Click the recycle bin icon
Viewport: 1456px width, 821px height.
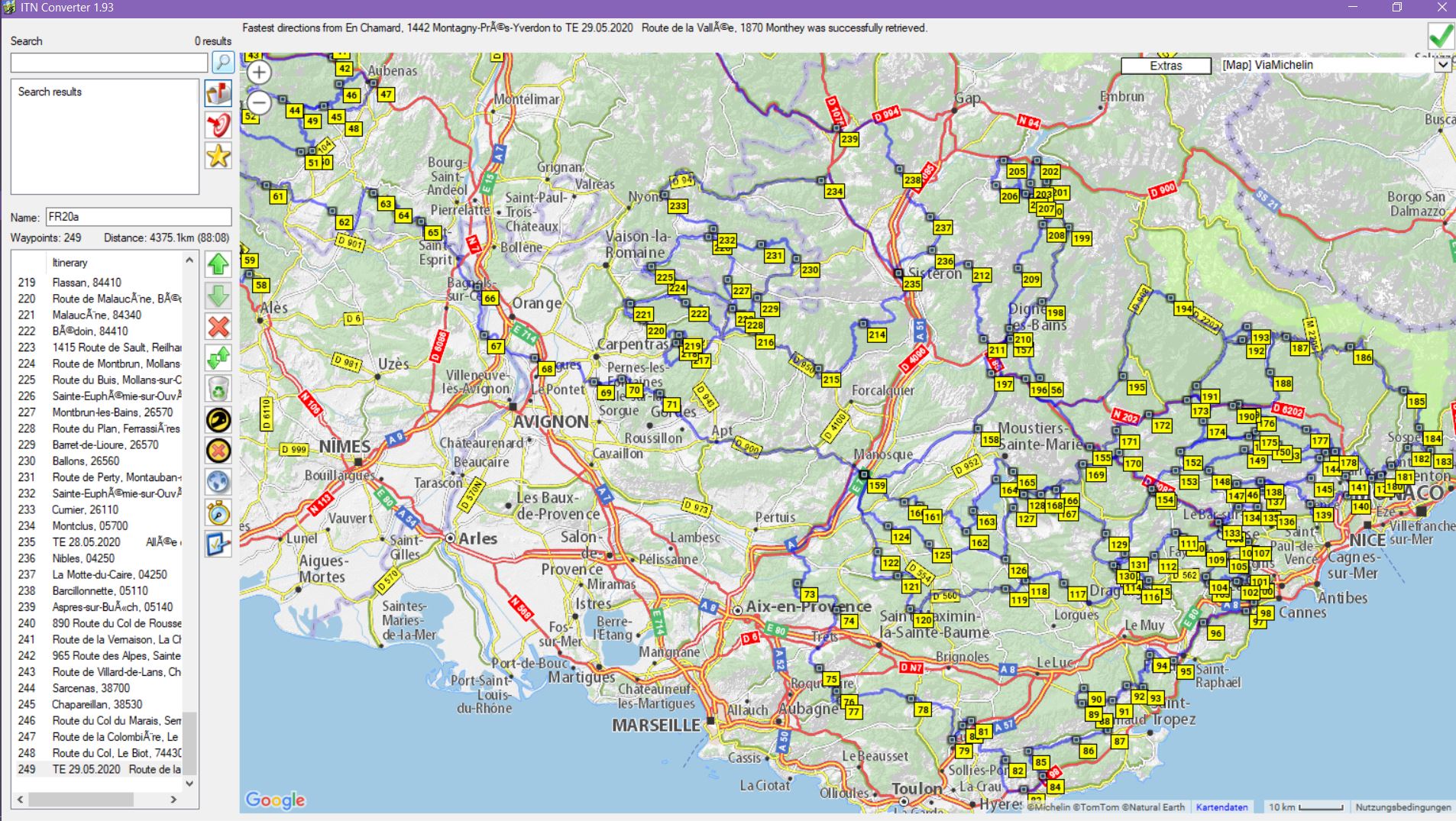tap(218, 389)
